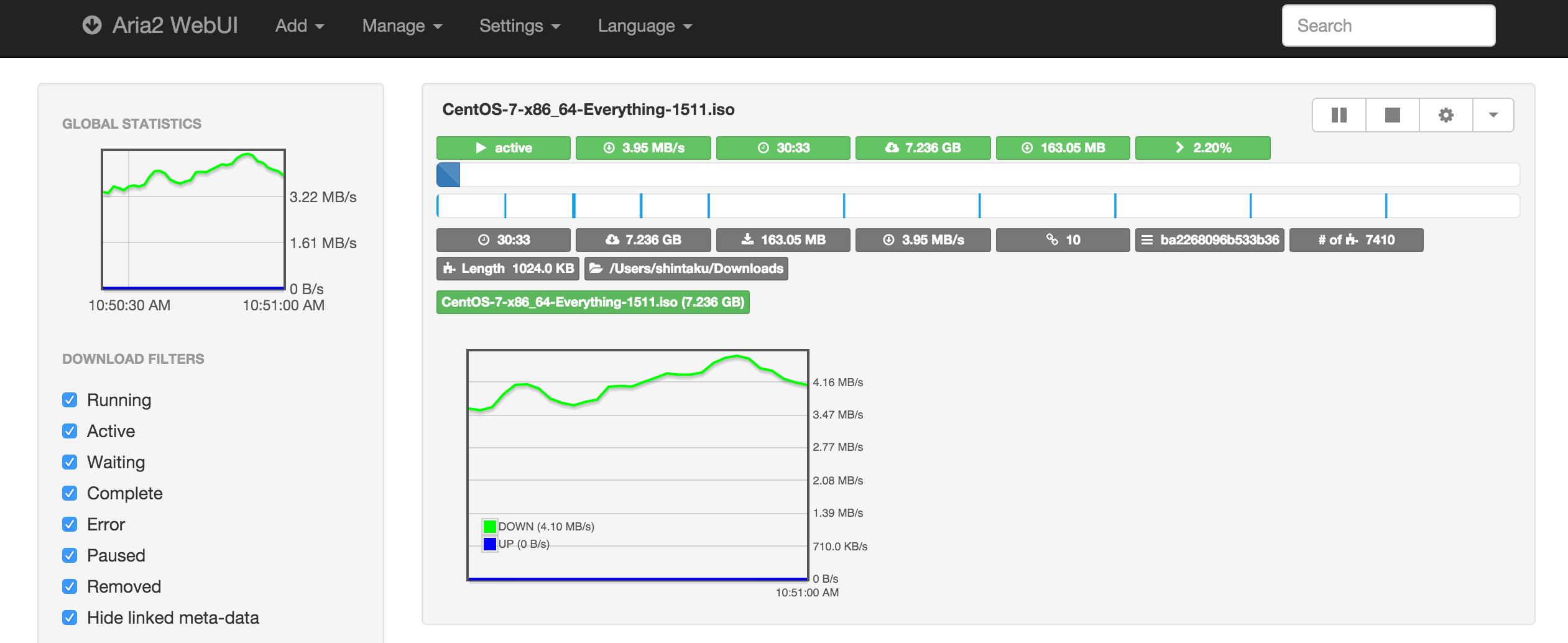Click the green 30:33 remaining time badge
Image resolution: width=1568 pixels, height=643 pixels.
pos(783,148)
